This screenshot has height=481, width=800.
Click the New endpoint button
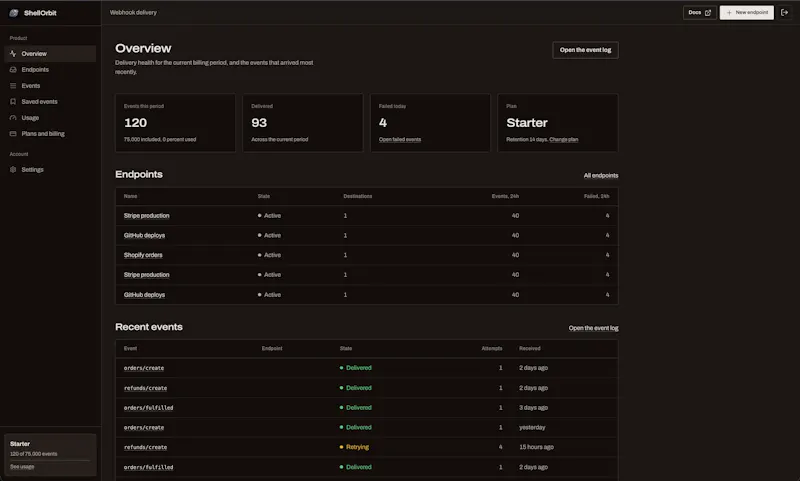click(746, 12)
